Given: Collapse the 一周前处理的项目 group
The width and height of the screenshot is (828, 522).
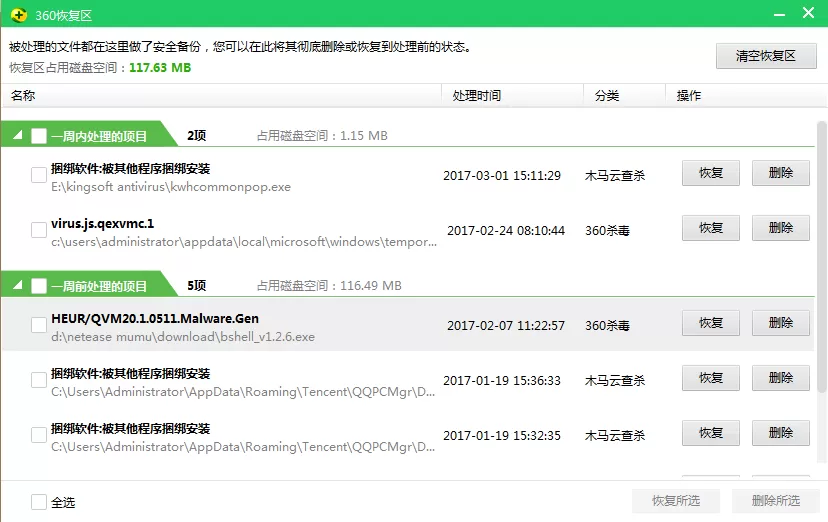Looking at the screenshot, I should point(18,286).
